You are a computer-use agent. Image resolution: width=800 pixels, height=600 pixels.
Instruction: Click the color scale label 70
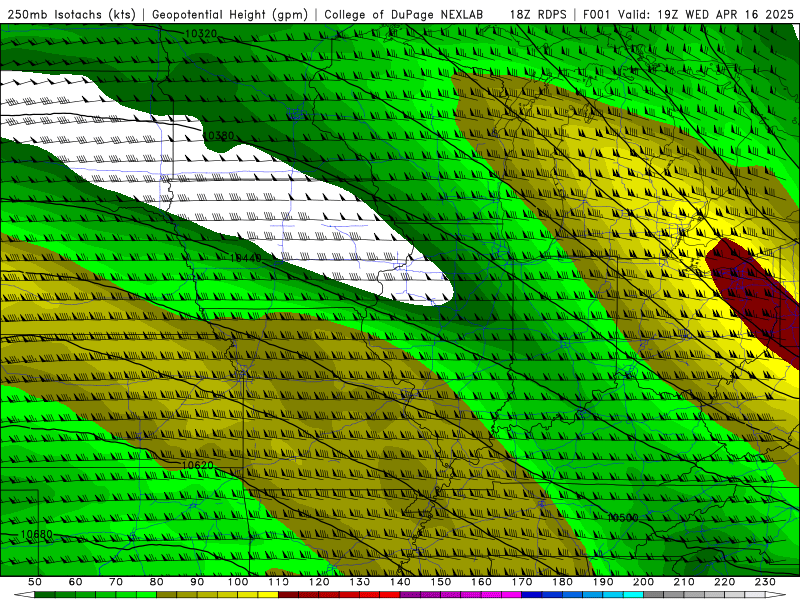116,582
